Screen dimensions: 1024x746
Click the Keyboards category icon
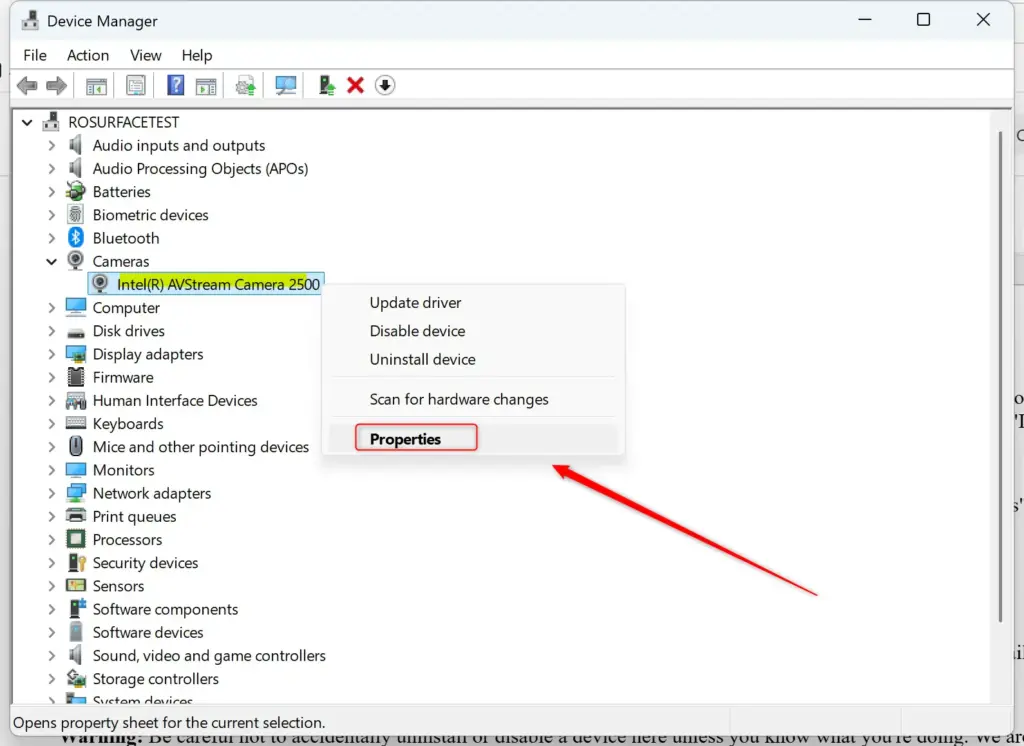click(x=76, y=423)
